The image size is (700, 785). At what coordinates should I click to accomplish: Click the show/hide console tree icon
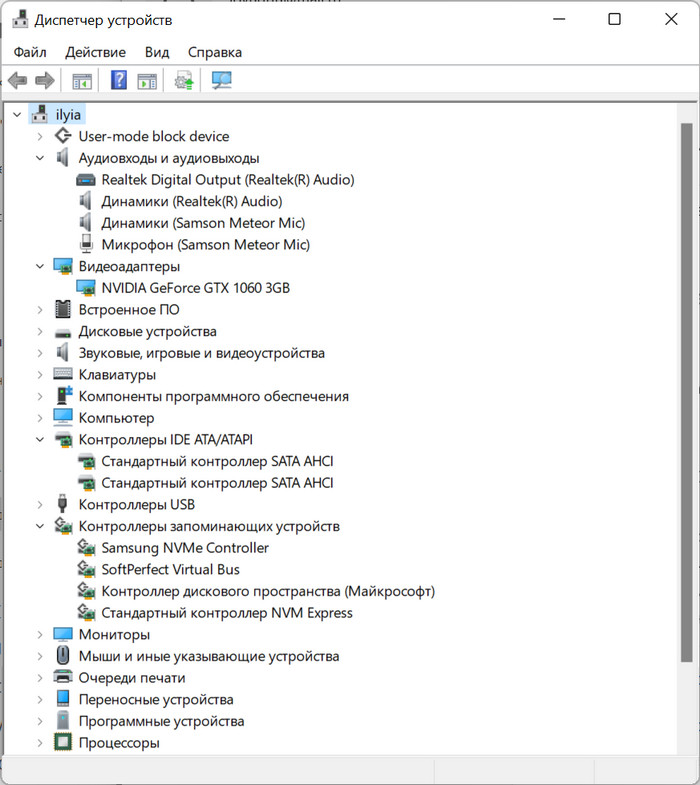coord(82,81)
